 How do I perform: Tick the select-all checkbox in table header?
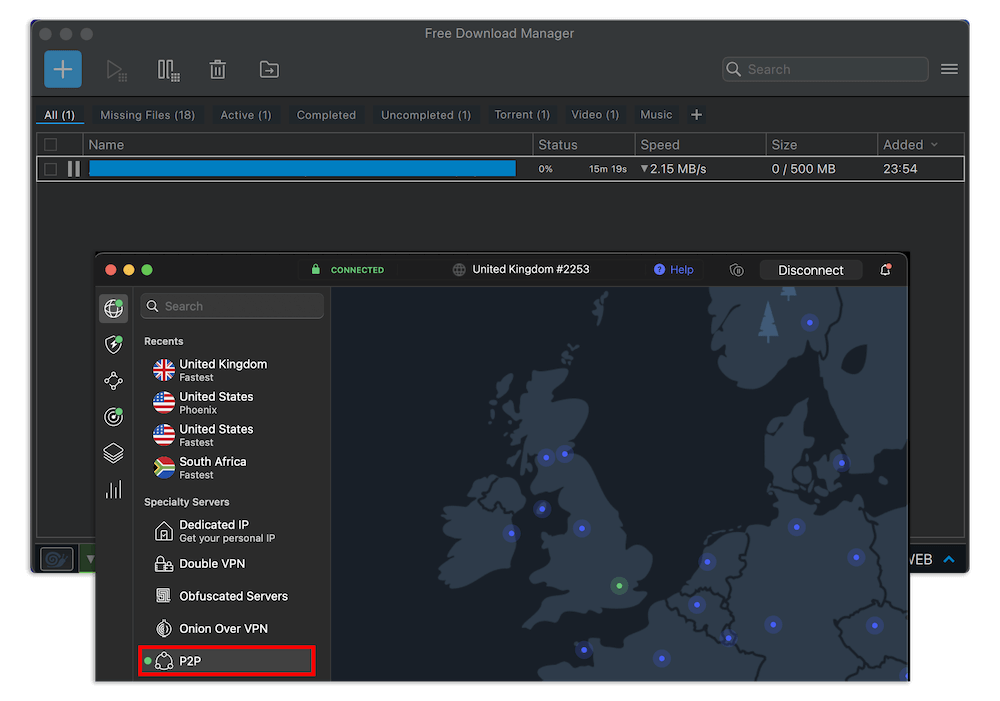tap(51, 145)
